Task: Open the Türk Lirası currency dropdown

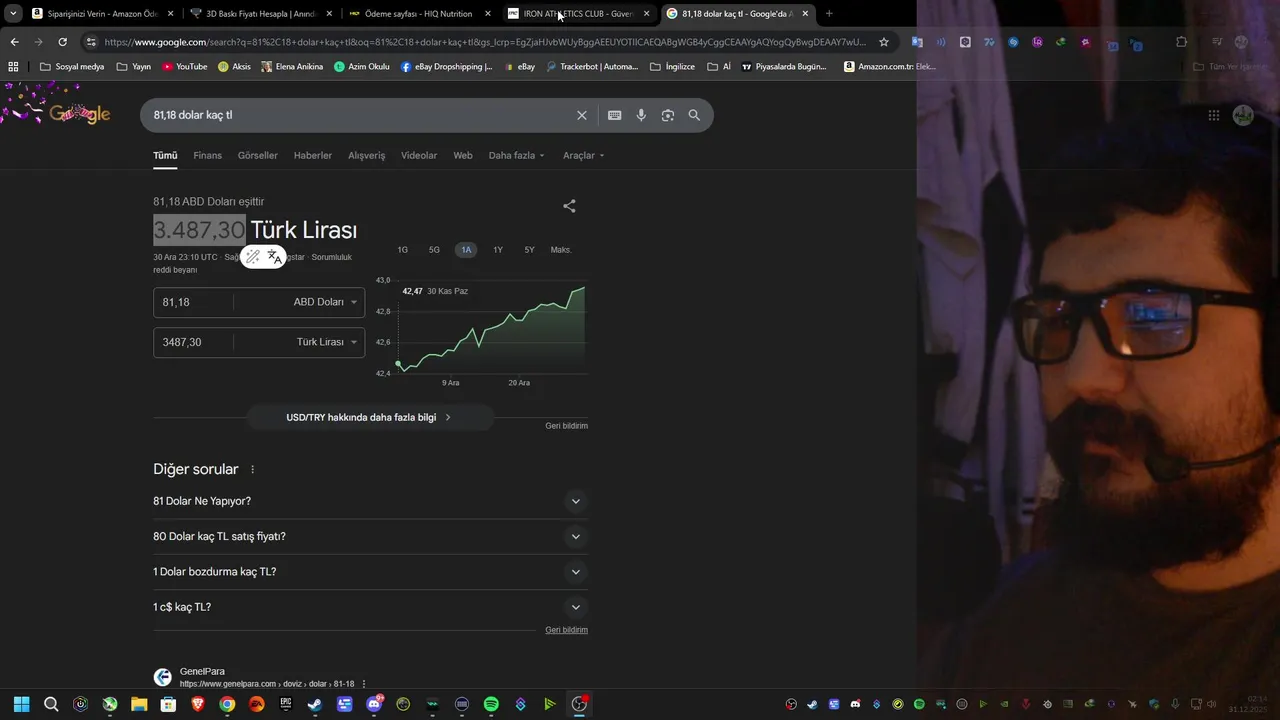Action: (326, 342)
